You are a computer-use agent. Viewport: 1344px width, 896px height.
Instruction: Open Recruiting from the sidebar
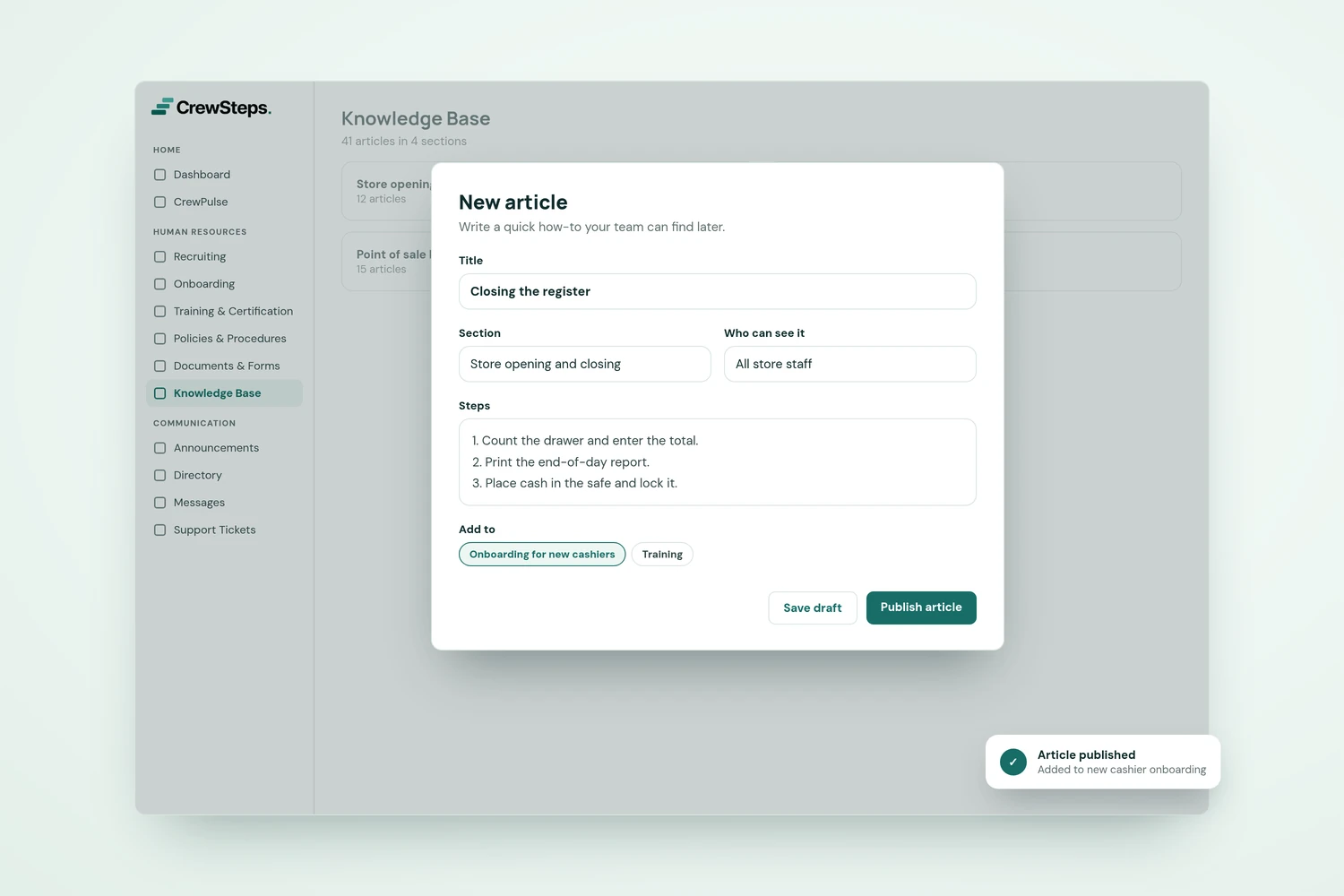point(224,257)
